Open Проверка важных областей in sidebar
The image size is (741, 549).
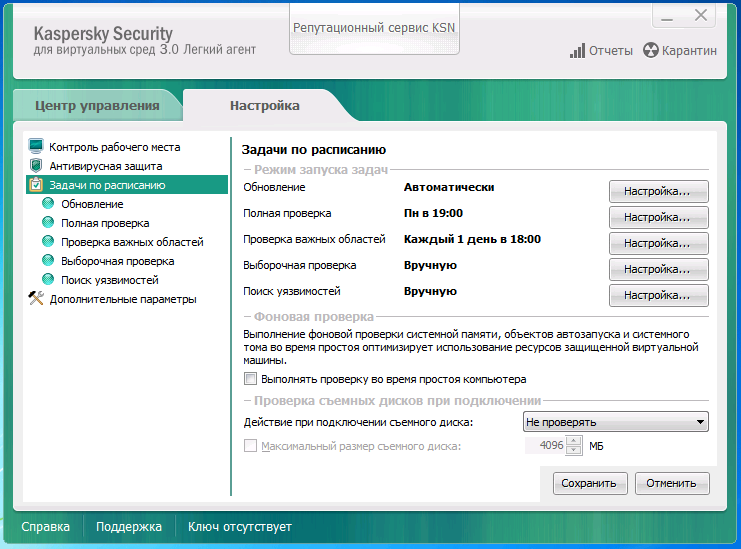click(x=132, y=242)
